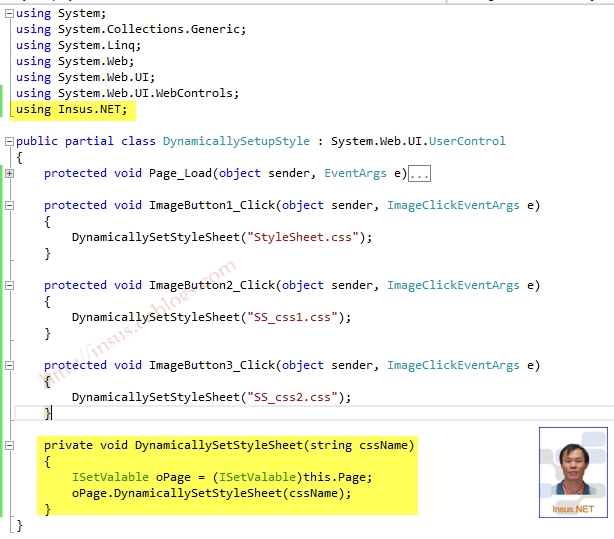Collapse the DynamicallySetStyleSheet method
Image resolution: width=614 pixels, height=539 pixels.
[x=9, y=445]
